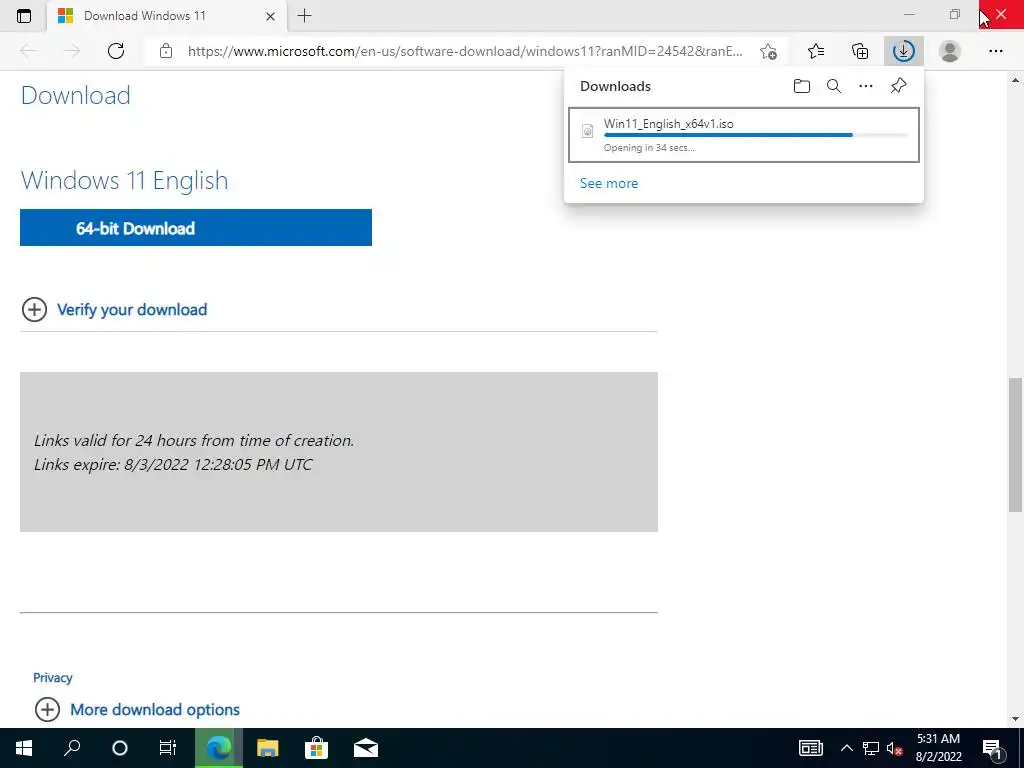Click the address bar URL
Screen dimensions: 1024x768
click(x=465, y=51)
